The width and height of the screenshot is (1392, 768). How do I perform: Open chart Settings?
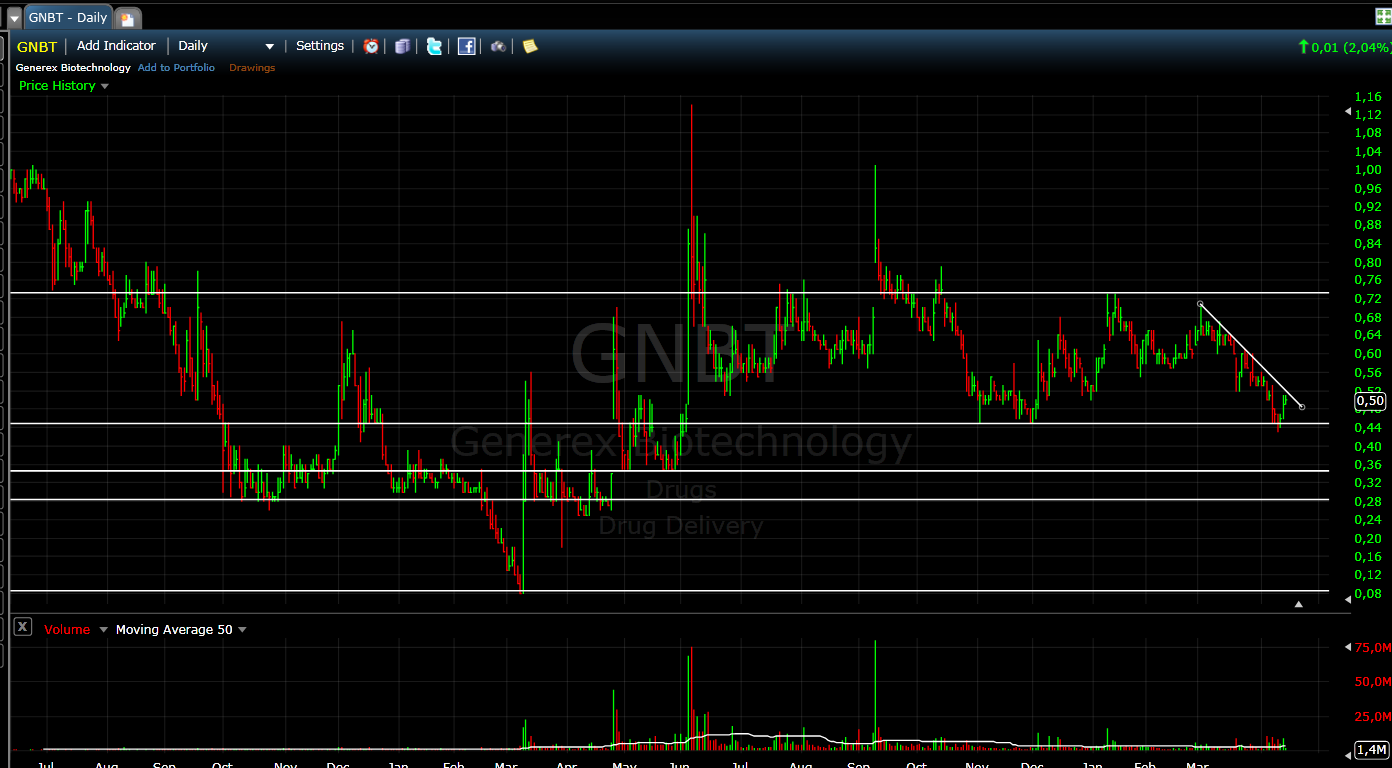click(320, 46)
